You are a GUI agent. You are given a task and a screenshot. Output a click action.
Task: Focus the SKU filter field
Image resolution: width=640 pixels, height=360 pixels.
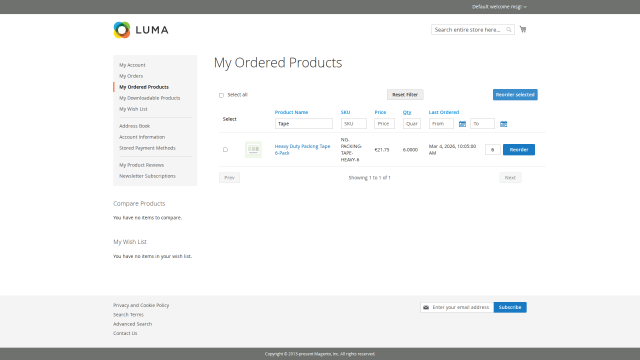click(353, 124)
